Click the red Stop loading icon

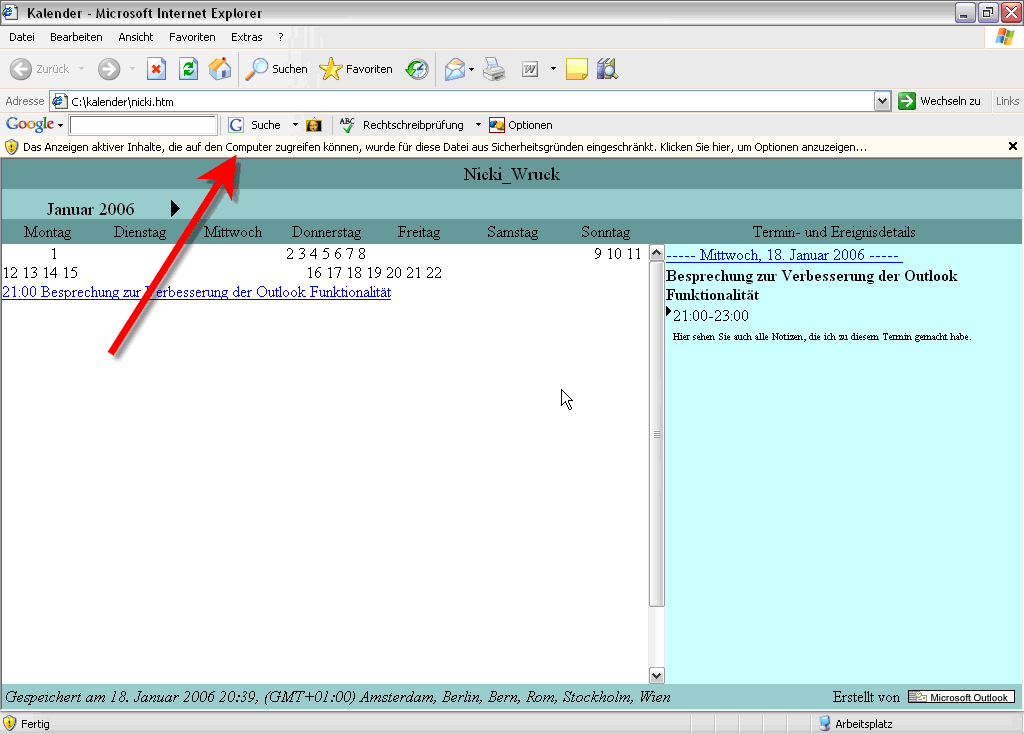[x=156, y=69]
